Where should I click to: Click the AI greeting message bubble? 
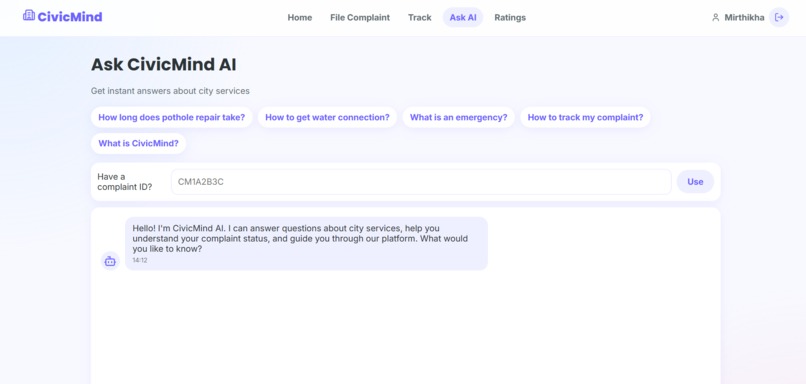[x=306, y=244]
